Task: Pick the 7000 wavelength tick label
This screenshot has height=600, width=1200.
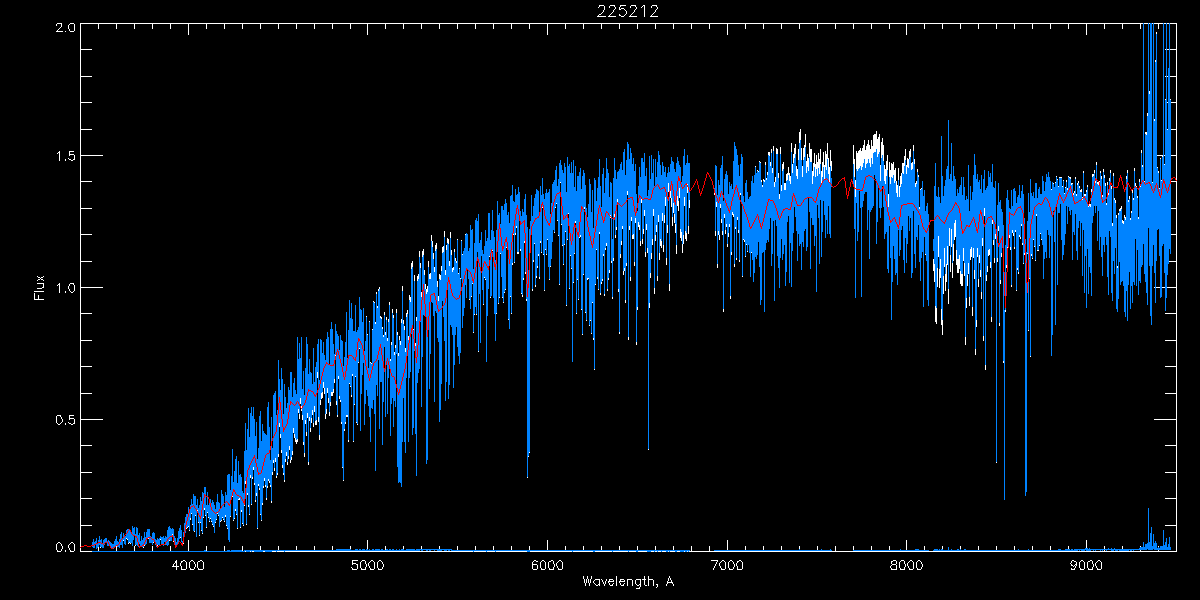Action: pos(727,565)
